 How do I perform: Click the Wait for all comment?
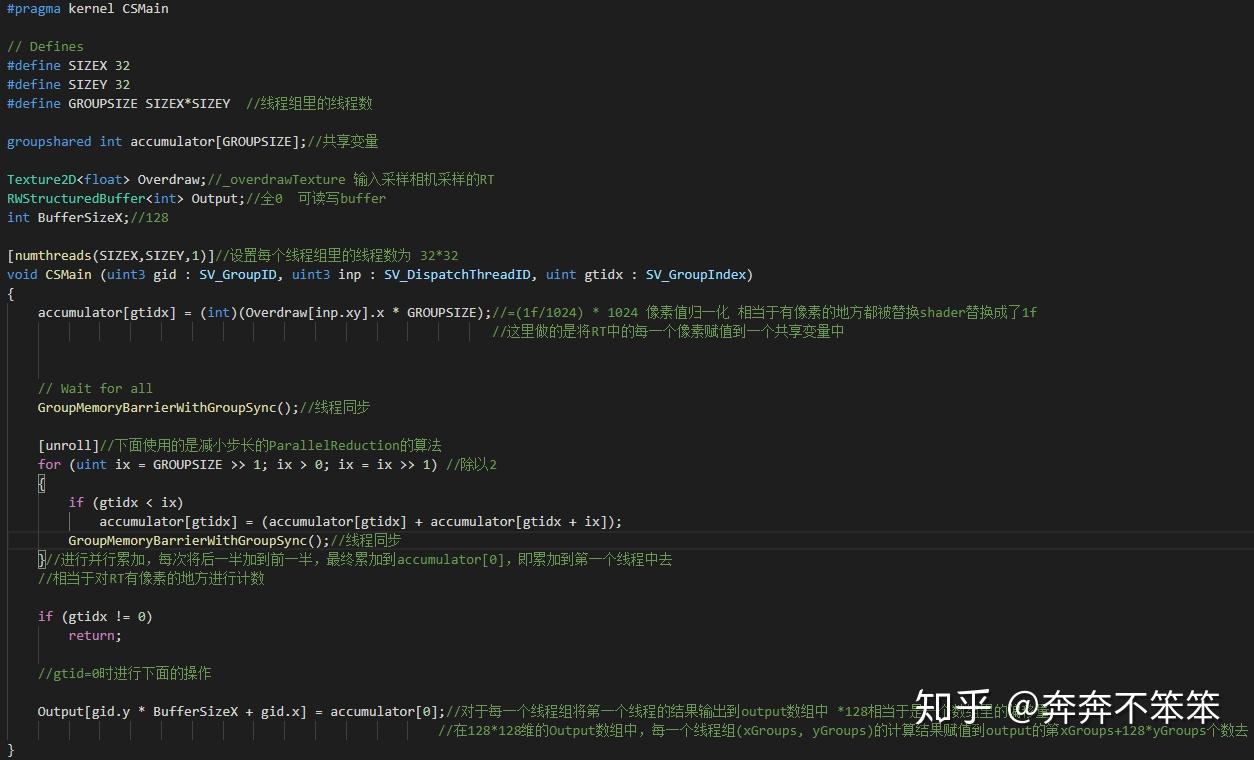click(x=95, y=388)
